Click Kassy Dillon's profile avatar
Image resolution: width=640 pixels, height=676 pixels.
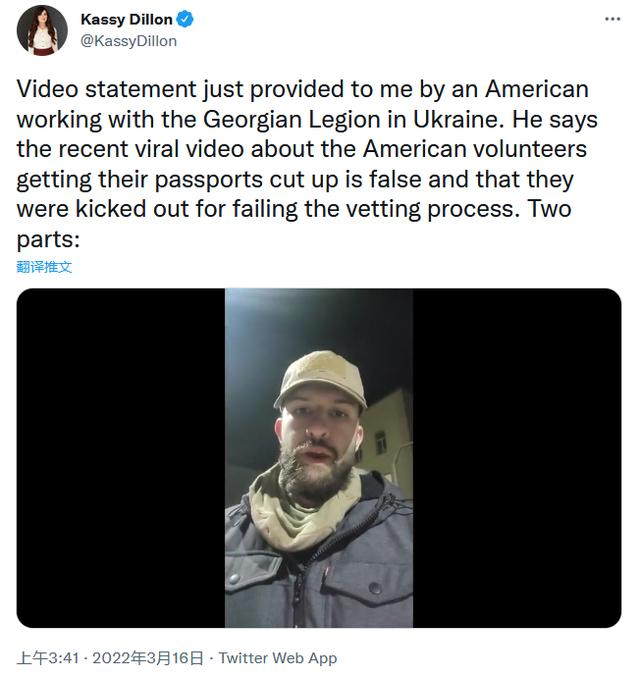[42, 30]
